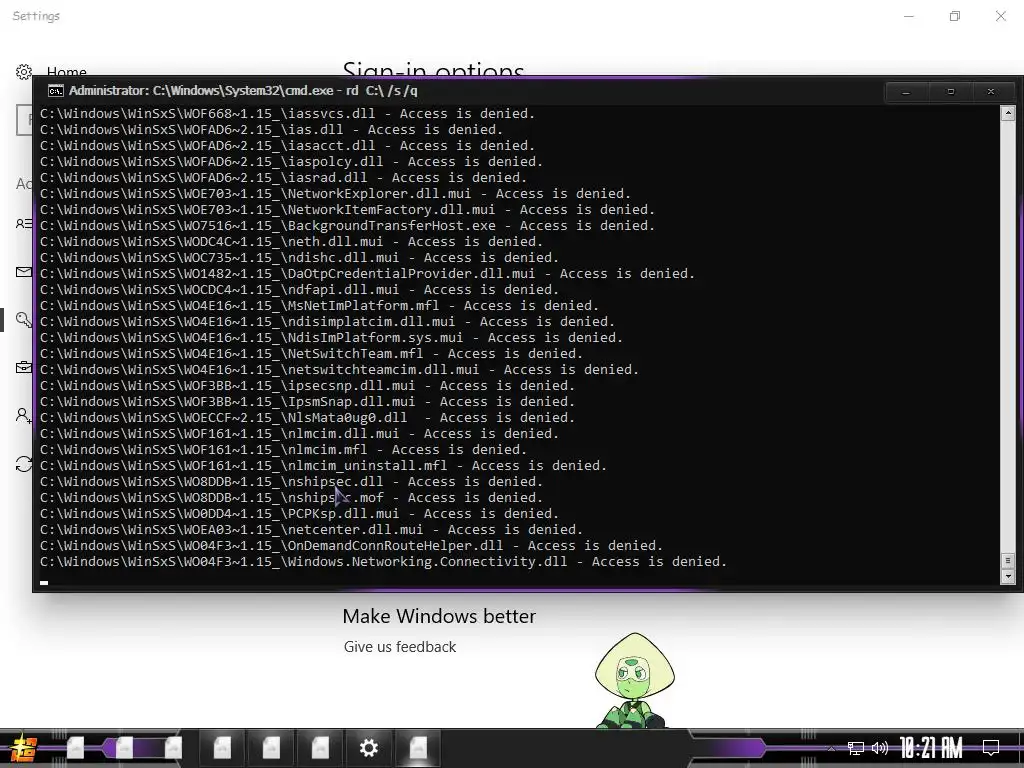This screenshot has width=1024, height=768.
Task: Restore down the Settings window
Action: coord(955,16)
